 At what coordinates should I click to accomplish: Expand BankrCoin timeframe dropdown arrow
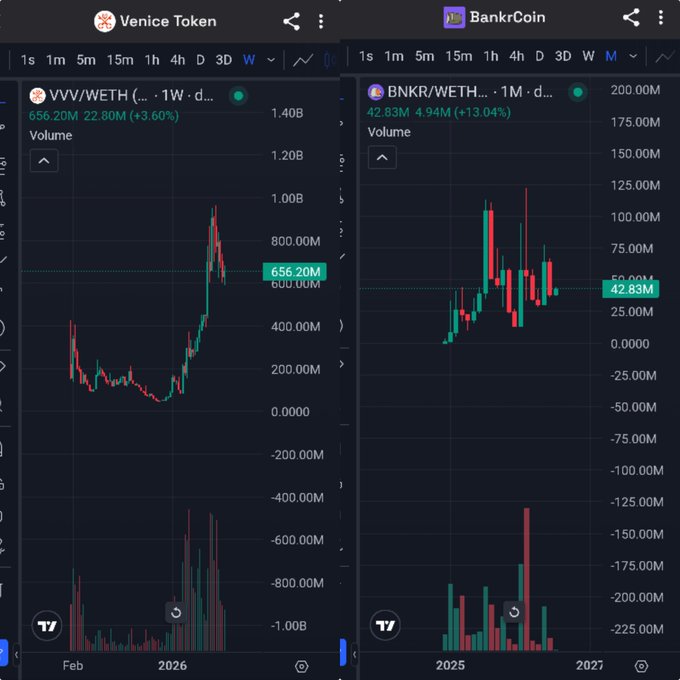(x=633, y=56)
